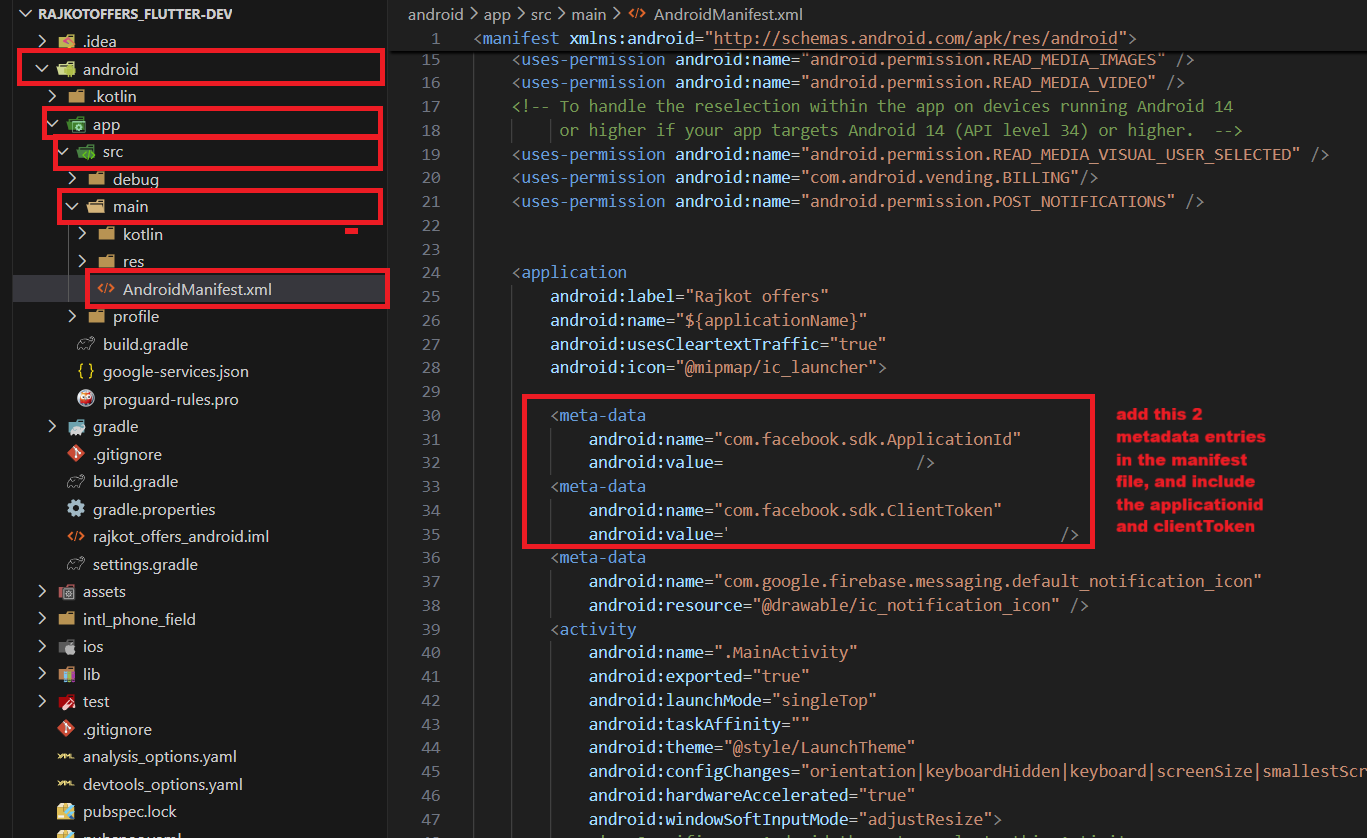Click the analysis_options.yaml file icon
Viewport: 1367px width, 838px height.
click(x=66, y=757)
